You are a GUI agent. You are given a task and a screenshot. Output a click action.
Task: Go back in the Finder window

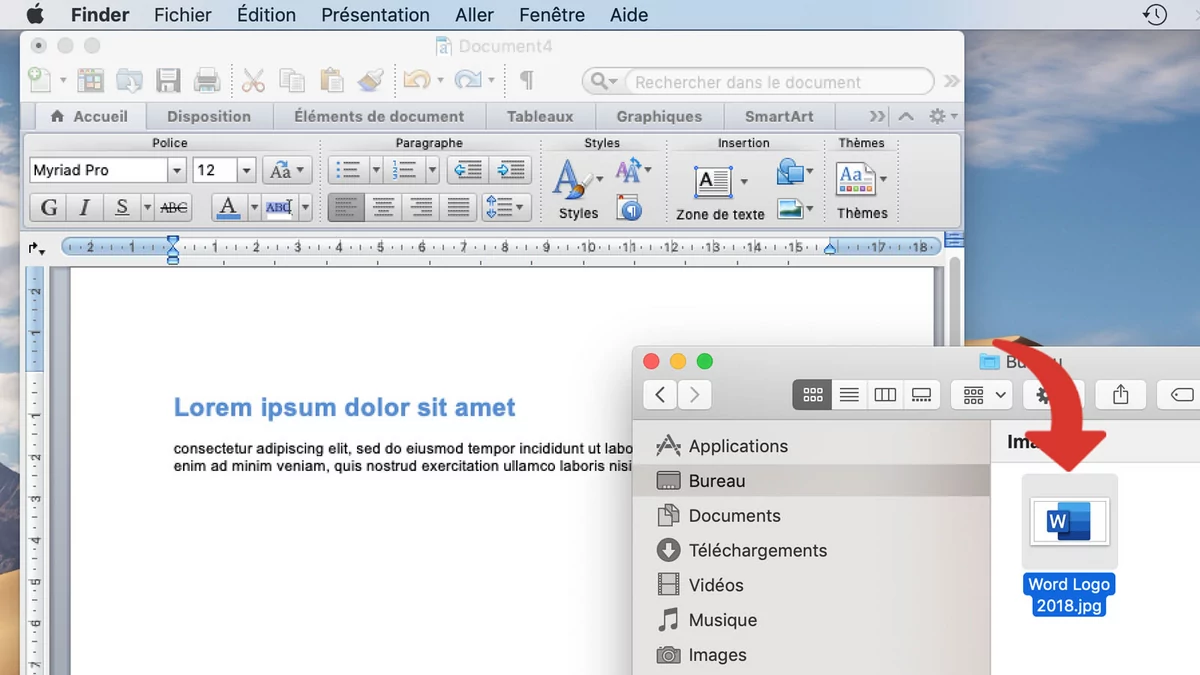(660, 395)
